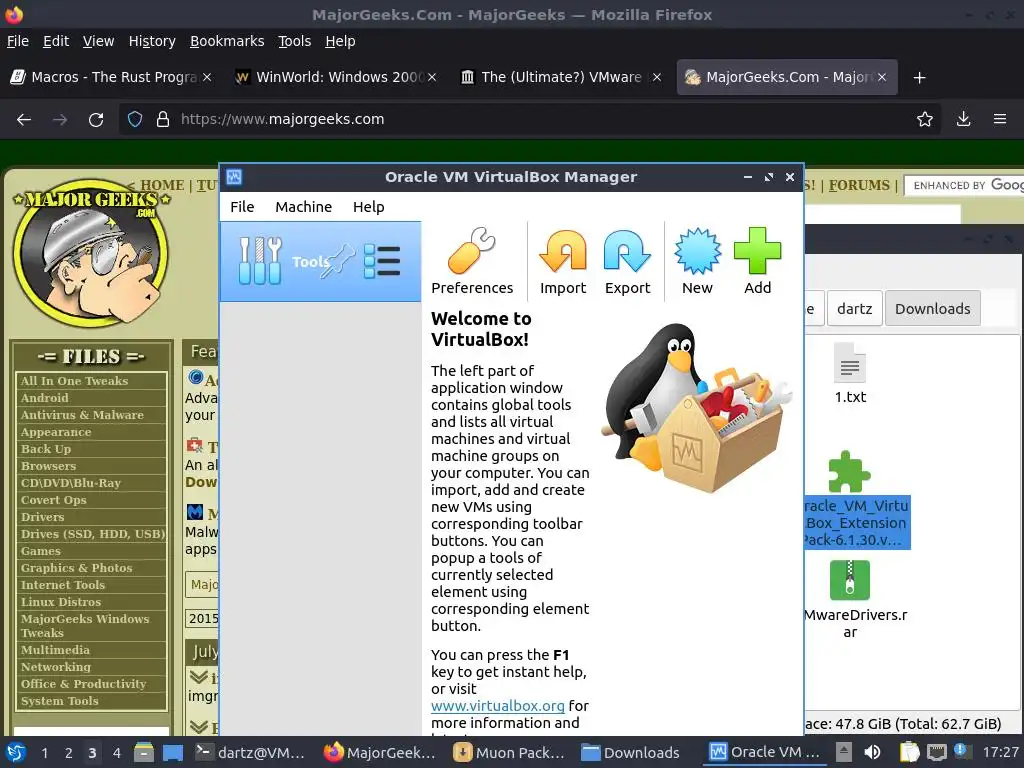Open Firefox Edit menu
This screenshot has height=768, width=1024.
[x=56, y=41]
